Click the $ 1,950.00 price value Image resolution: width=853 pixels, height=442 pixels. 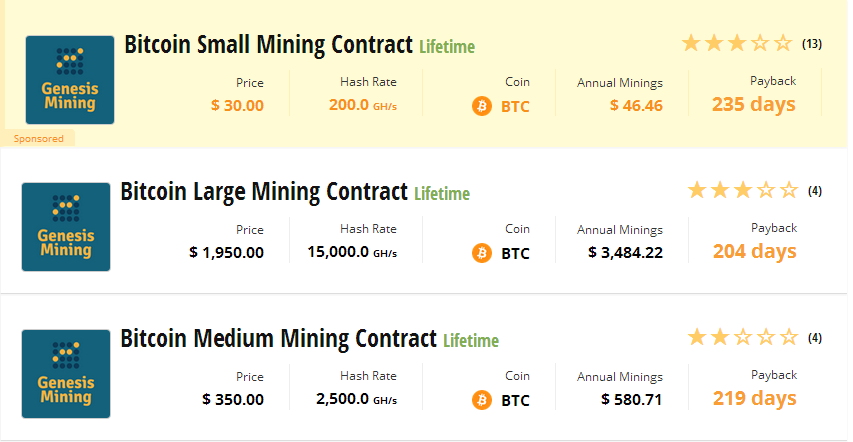click(226, 253)
